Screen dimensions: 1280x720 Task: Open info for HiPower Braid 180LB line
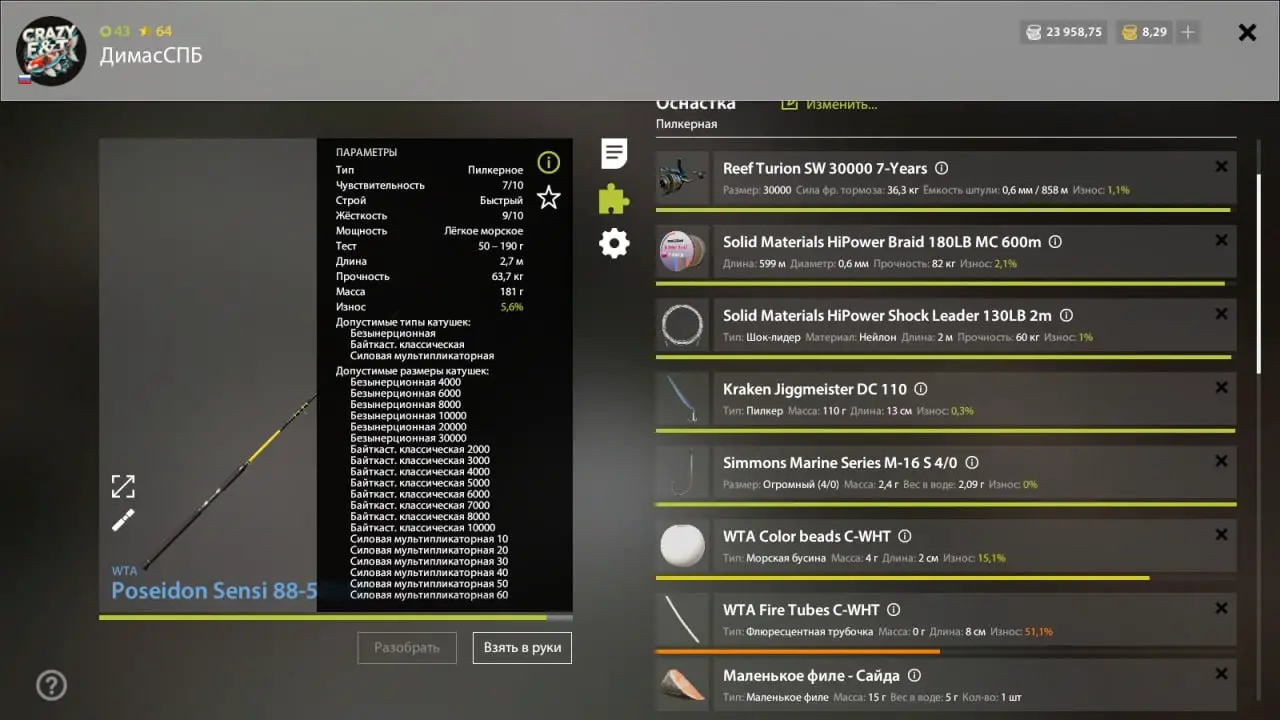coord(1055,242)
